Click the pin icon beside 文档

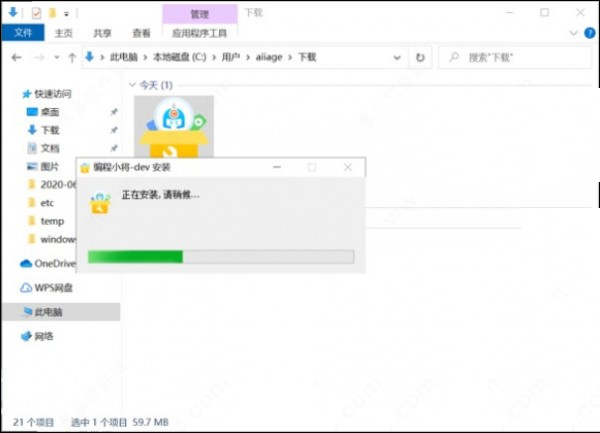coord(114,148)
